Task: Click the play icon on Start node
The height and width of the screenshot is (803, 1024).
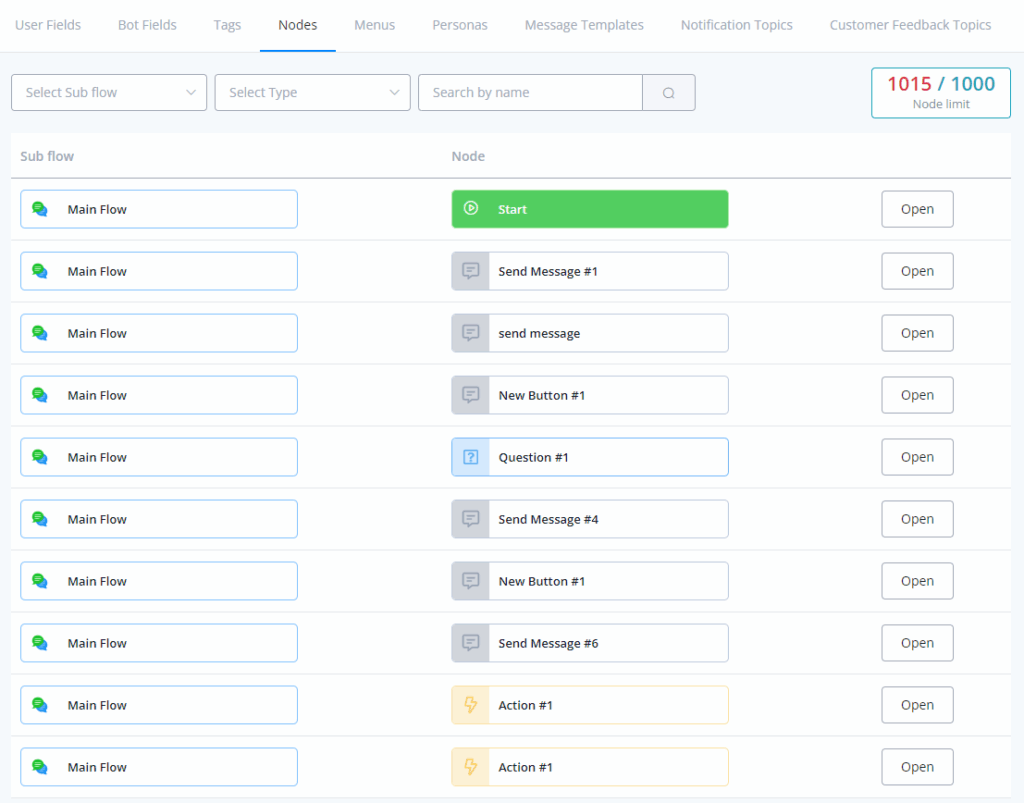Action: (x=470, y=209)
